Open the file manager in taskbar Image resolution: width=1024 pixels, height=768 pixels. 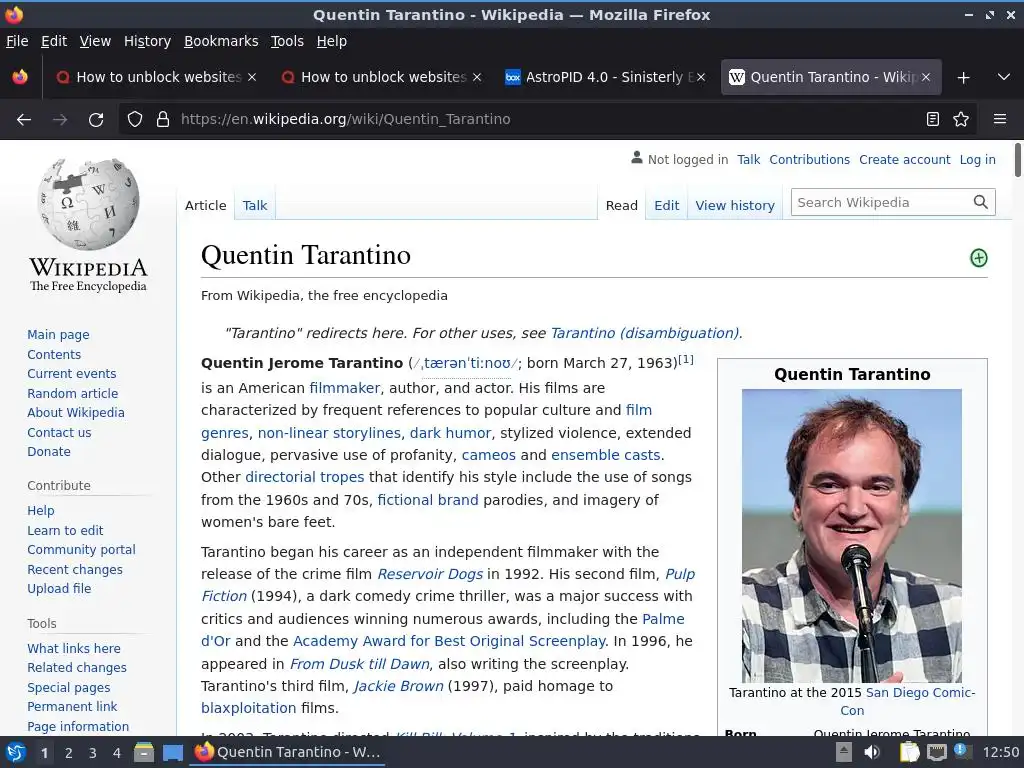pos(144,752)
